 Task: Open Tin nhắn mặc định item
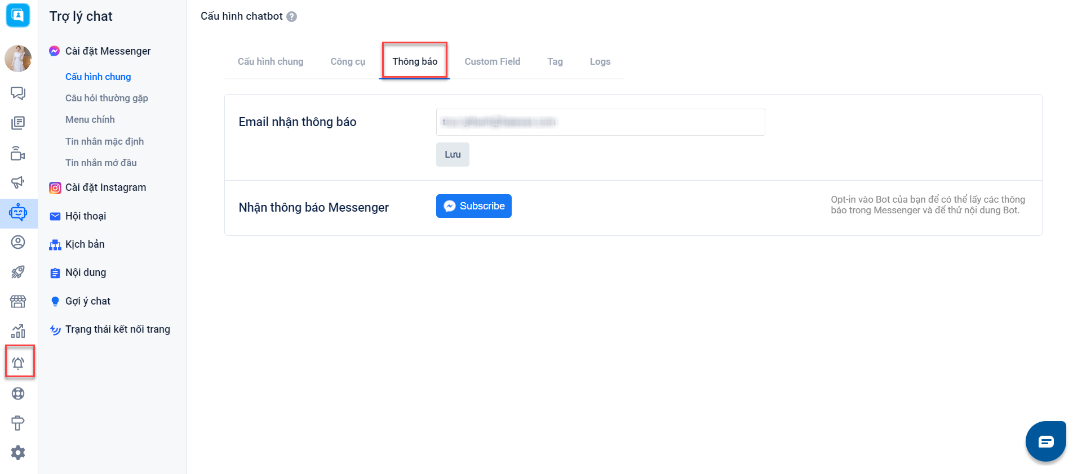104,142
